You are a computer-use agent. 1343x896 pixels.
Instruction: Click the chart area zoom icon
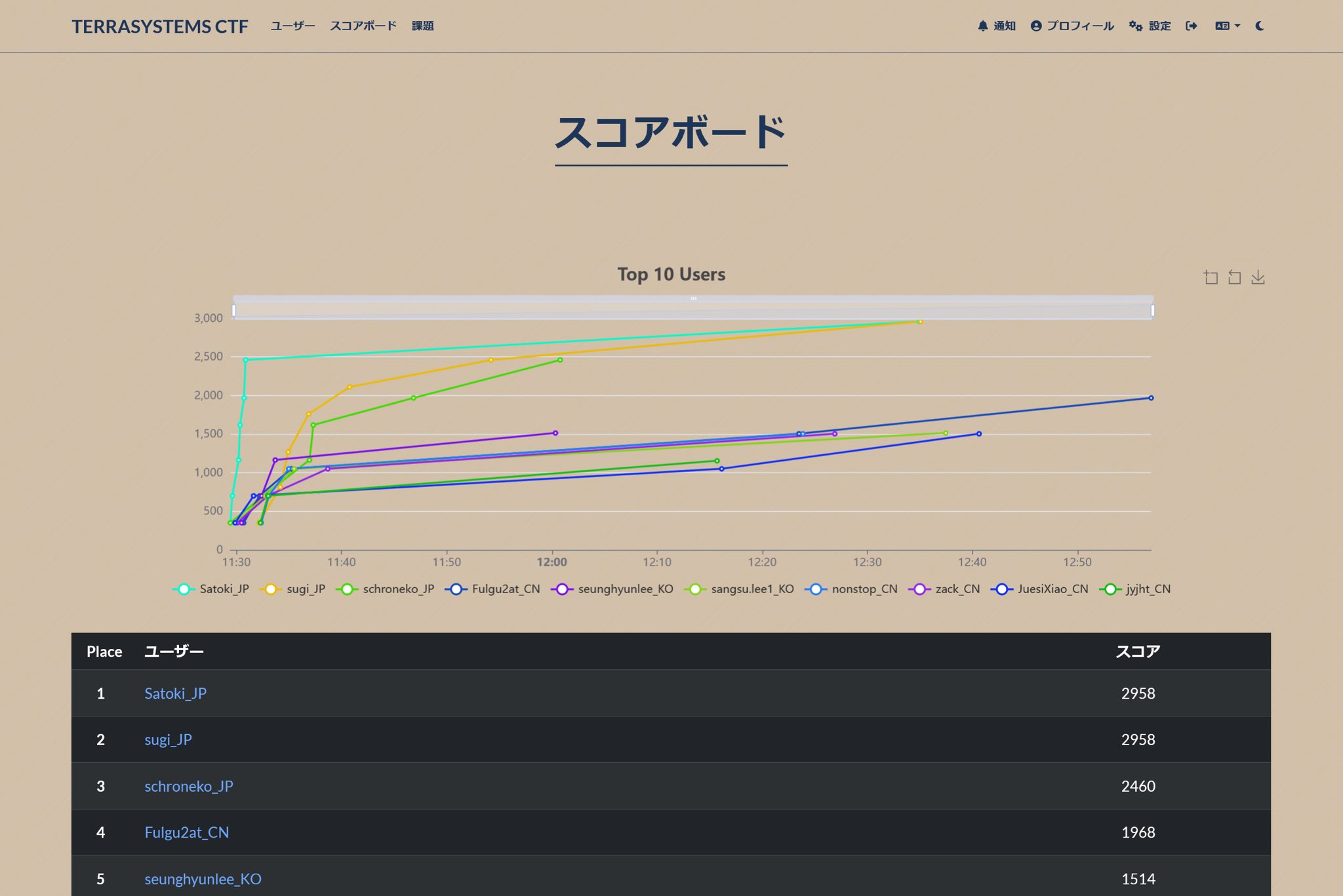(x=1211, y=278)
